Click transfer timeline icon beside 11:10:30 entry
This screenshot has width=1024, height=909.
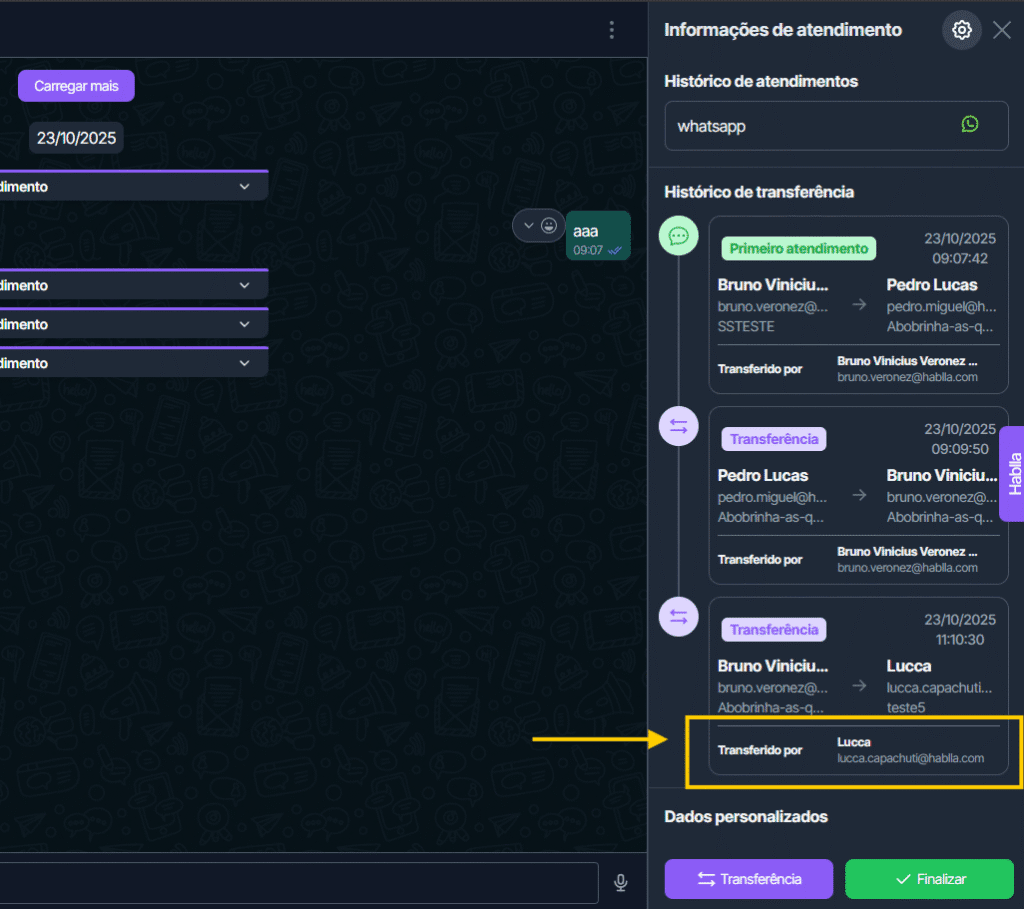pos(678,617)
